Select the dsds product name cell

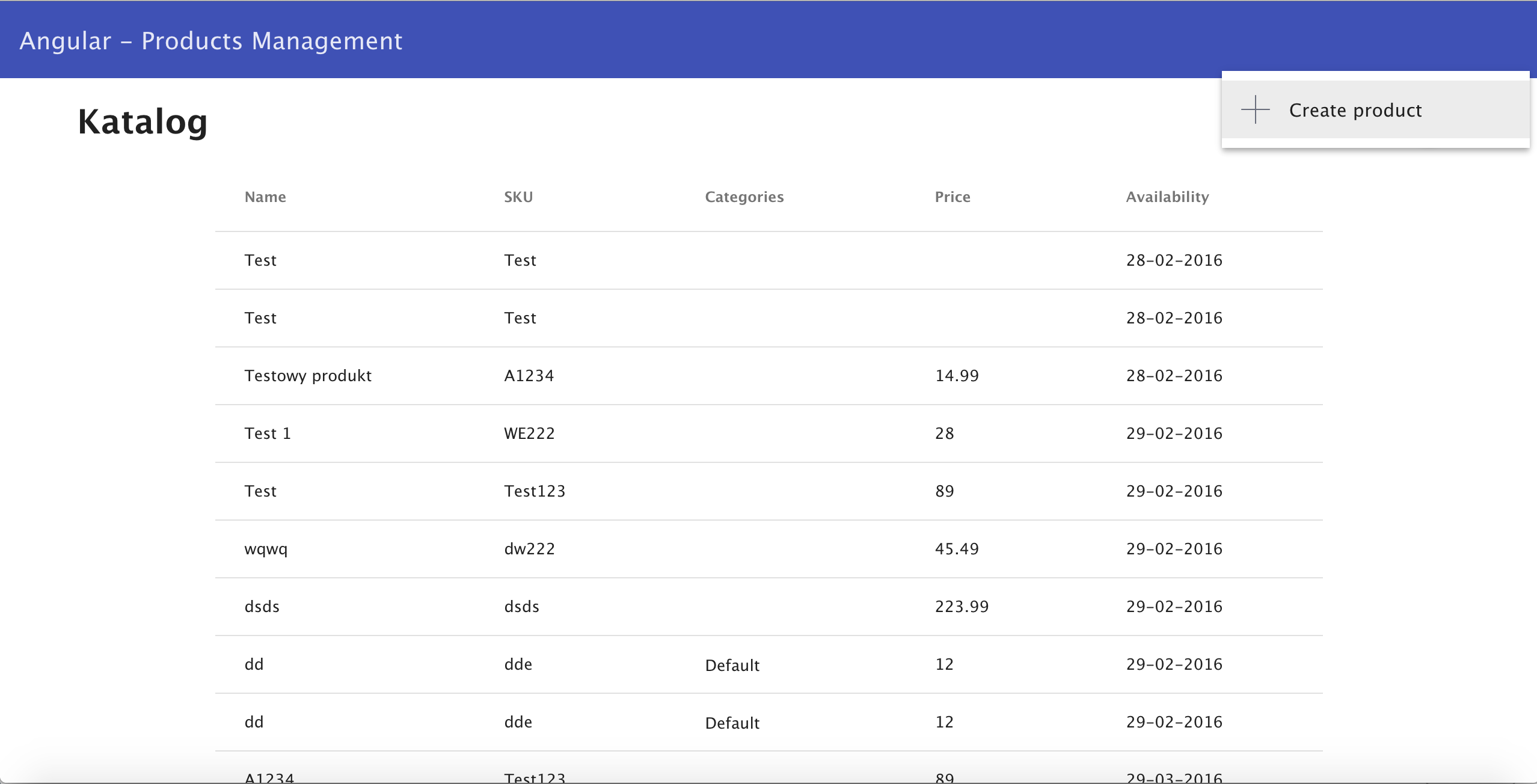(262, 607)
